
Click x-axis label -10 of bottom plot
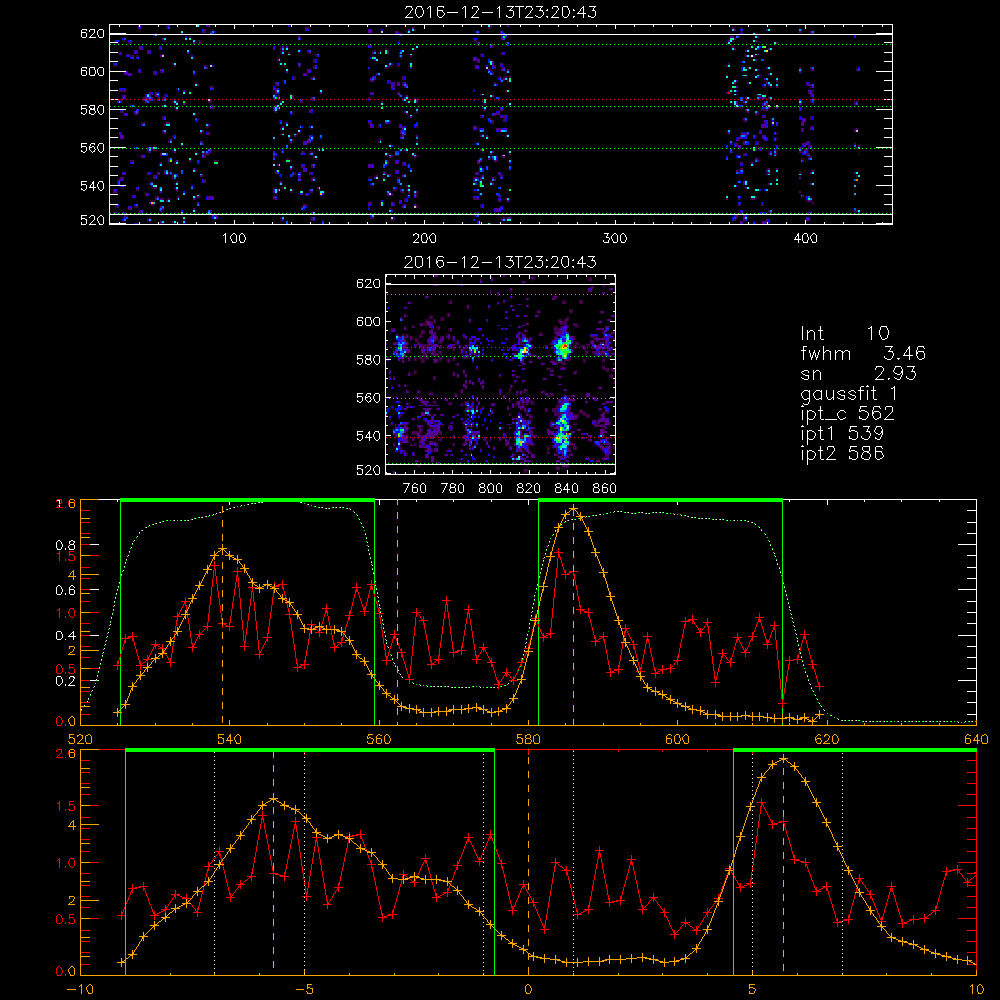pyautogui.click(x=80, y=990)
